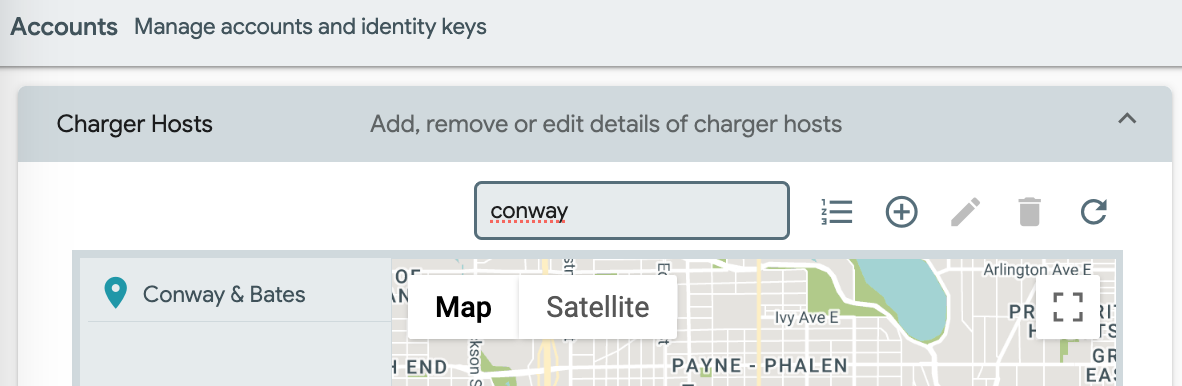The width and height of the screenshot is (1182, 386).
Task: Click the Ivy Ave E street label
Action: tap(807, 319)
